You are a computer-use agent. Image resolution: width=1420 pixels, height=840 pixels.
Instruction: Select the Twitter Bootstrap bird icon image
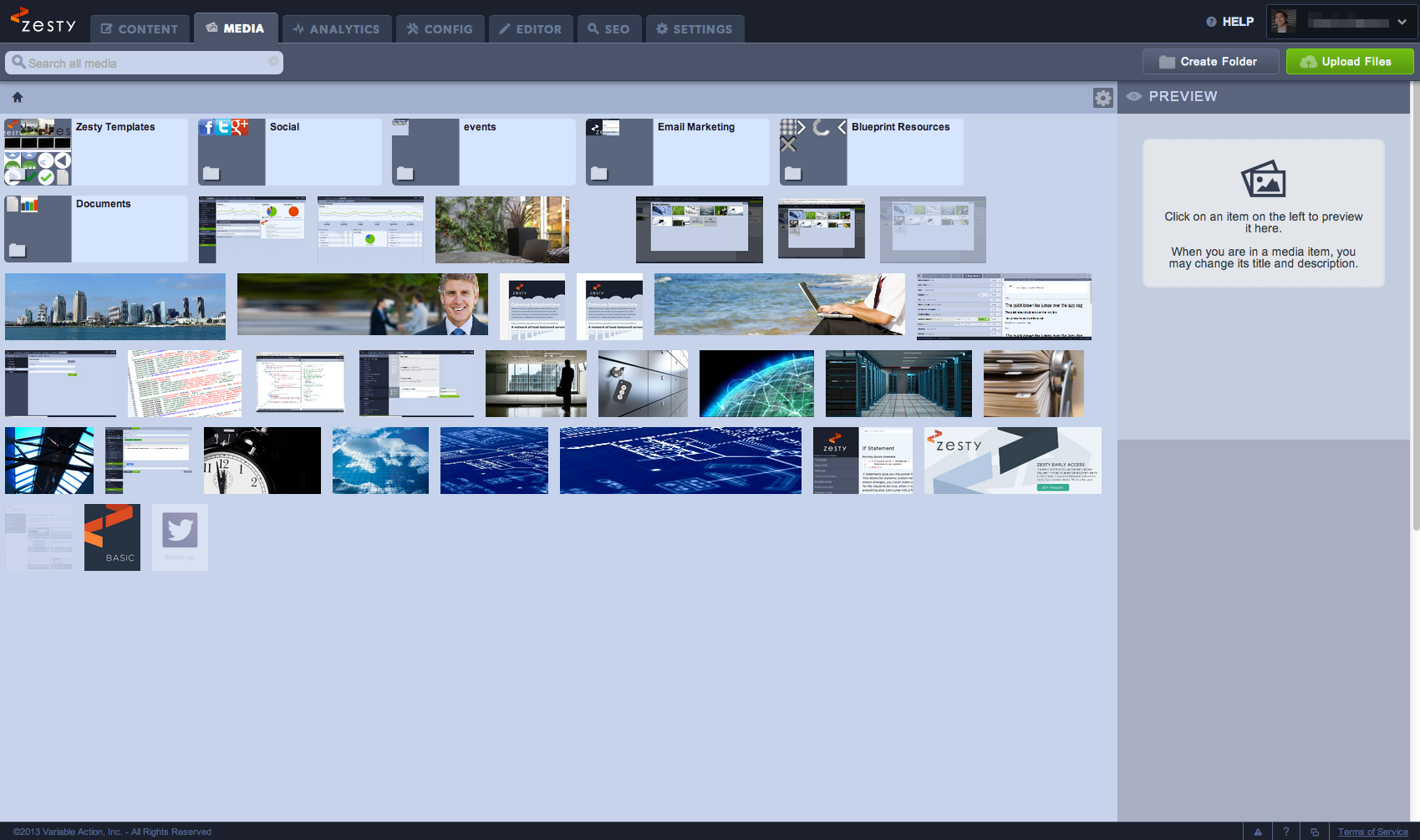pyautogui.click(x=180, y=537)
